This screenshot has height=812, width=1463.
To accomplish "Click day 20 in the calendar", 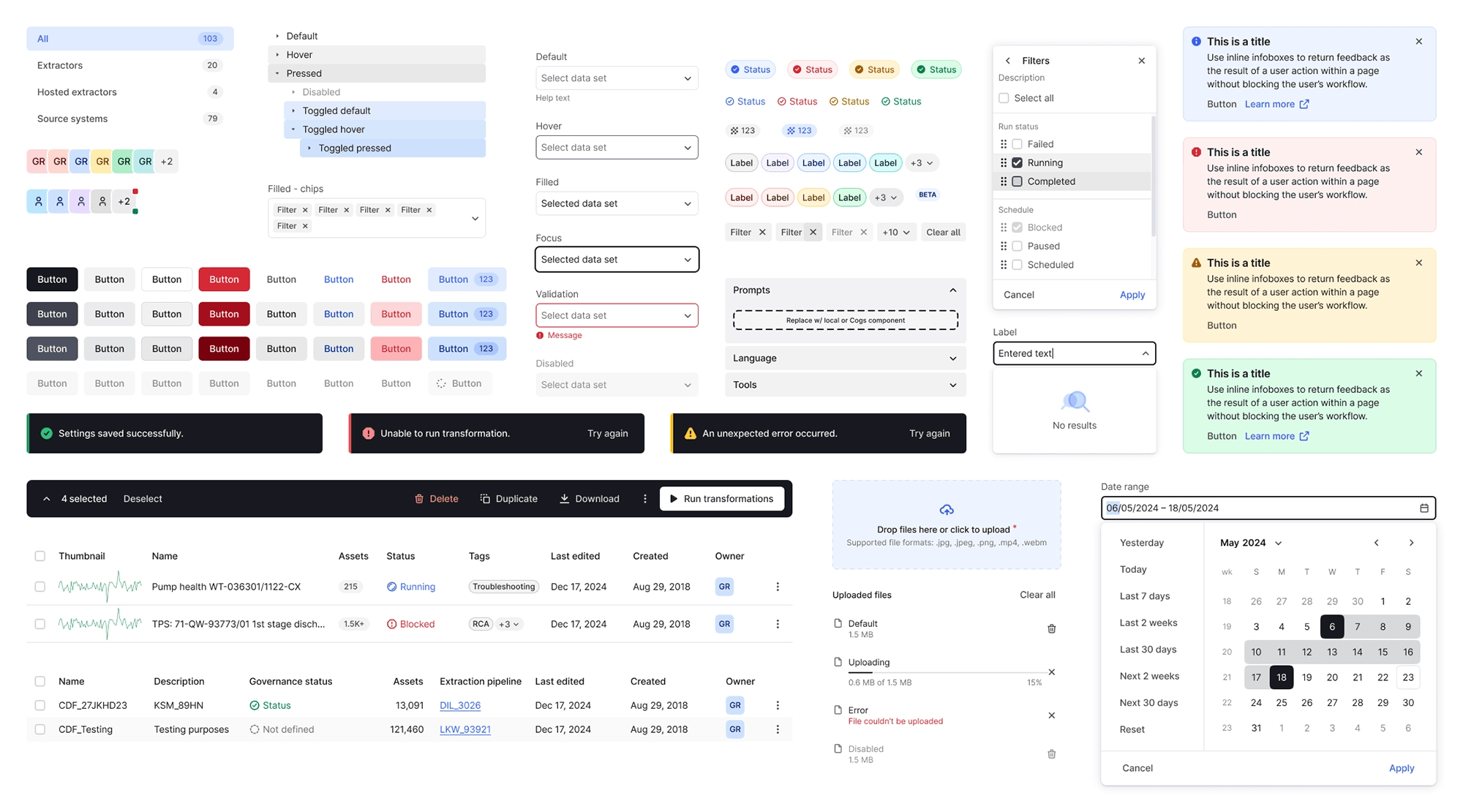I will click(1331, 677).
